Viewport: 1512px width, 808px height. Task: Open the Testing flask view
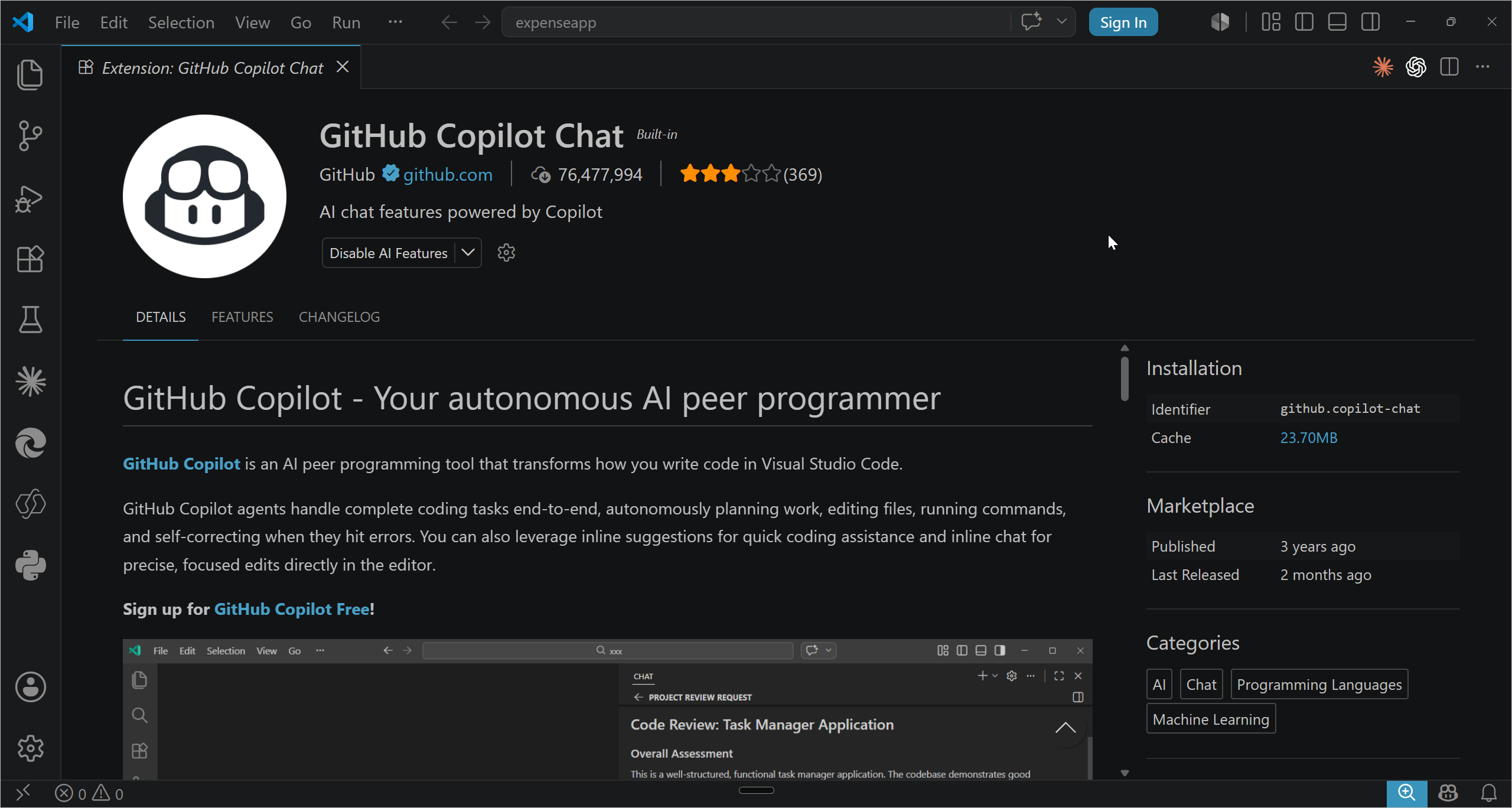click(x=30, y=320)
